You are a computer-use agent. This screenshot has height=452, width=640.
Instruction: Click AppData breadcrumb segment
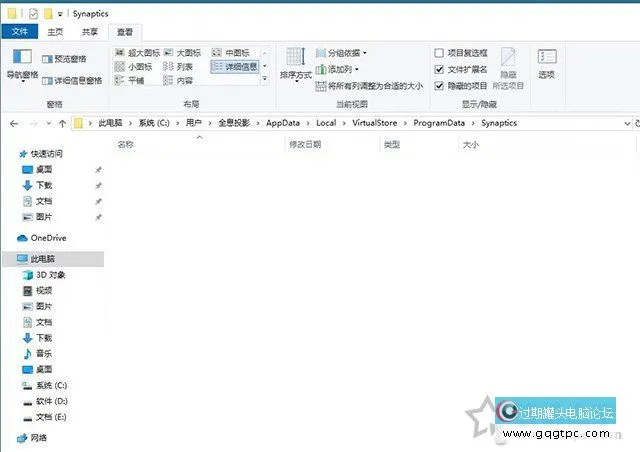(283, 123)
